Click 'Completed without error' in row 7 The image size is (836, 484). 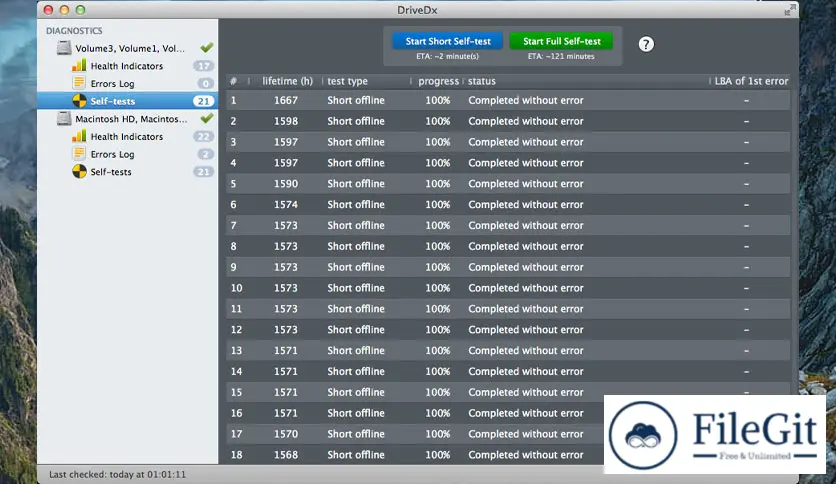click(526, 225)
